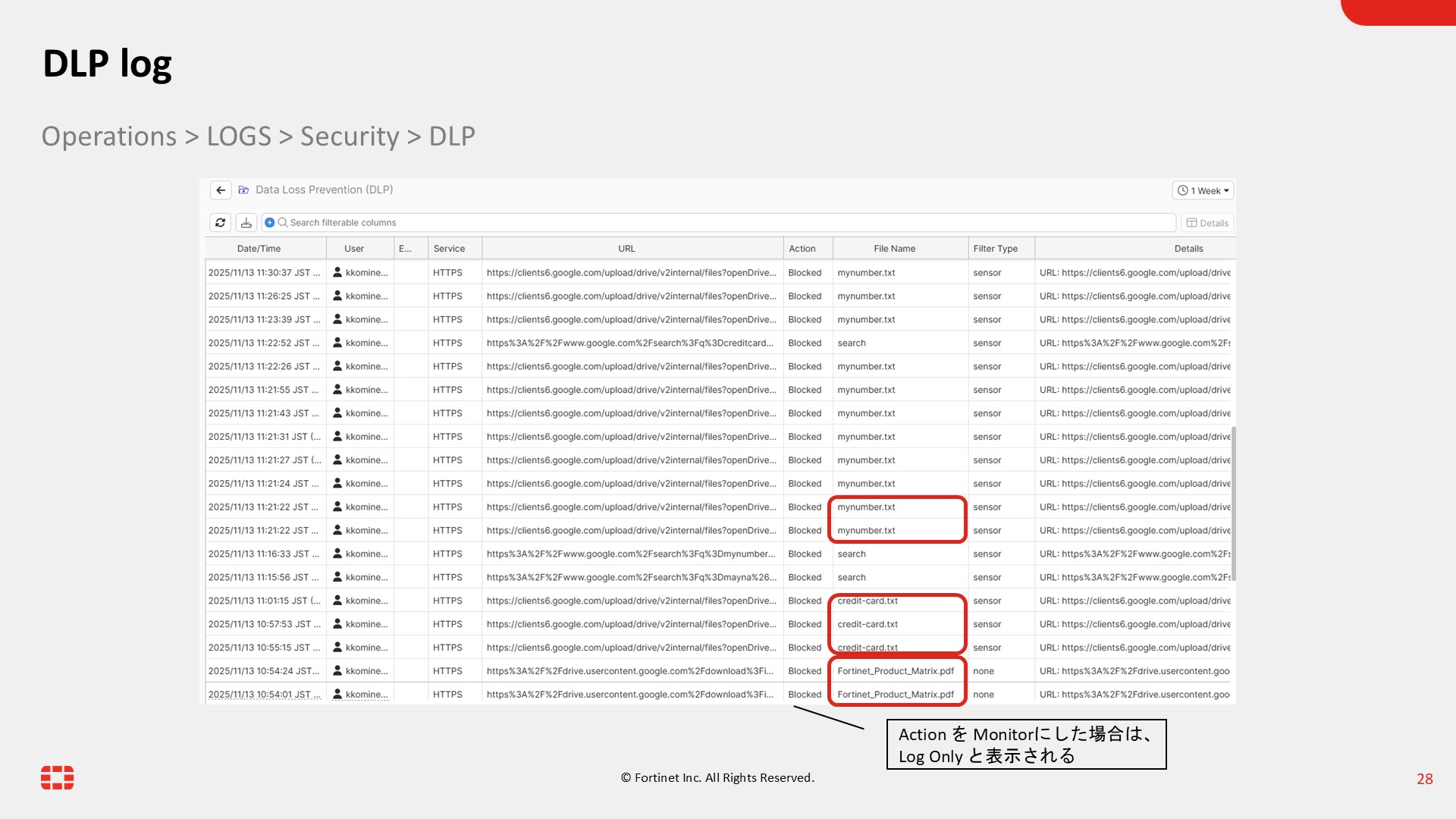This screenshot has height=819, width=1456.
Task: Click the blue add filter plus icon
Action: click(x=269, y=223)
